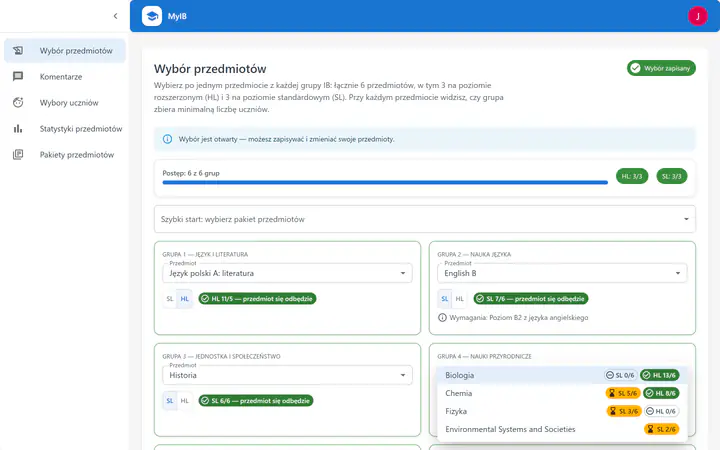Click the GRUPA 4 — NAUKI PRZYRODNICZE label

484,356
